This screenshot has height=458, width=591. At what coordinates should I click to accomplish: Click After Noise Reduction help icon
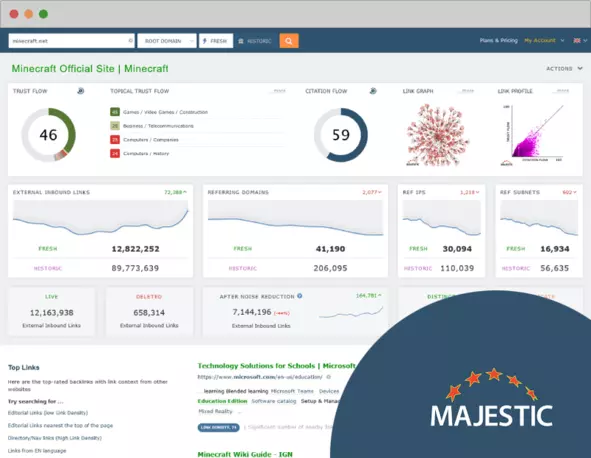click(300, 296)
